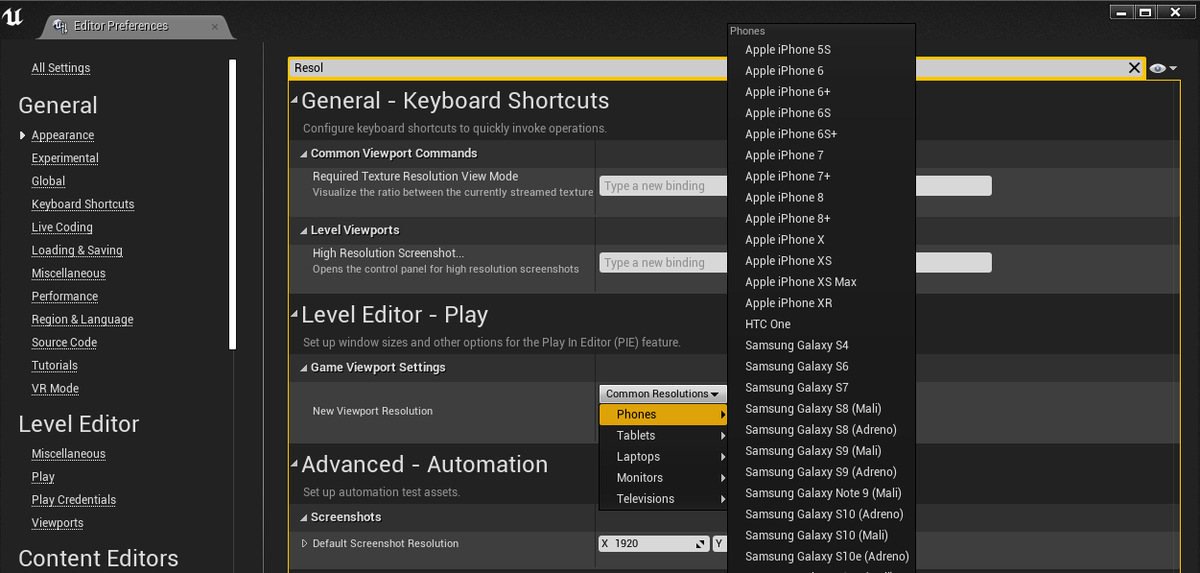Open Viewports settings

click(x=57, y=522)
